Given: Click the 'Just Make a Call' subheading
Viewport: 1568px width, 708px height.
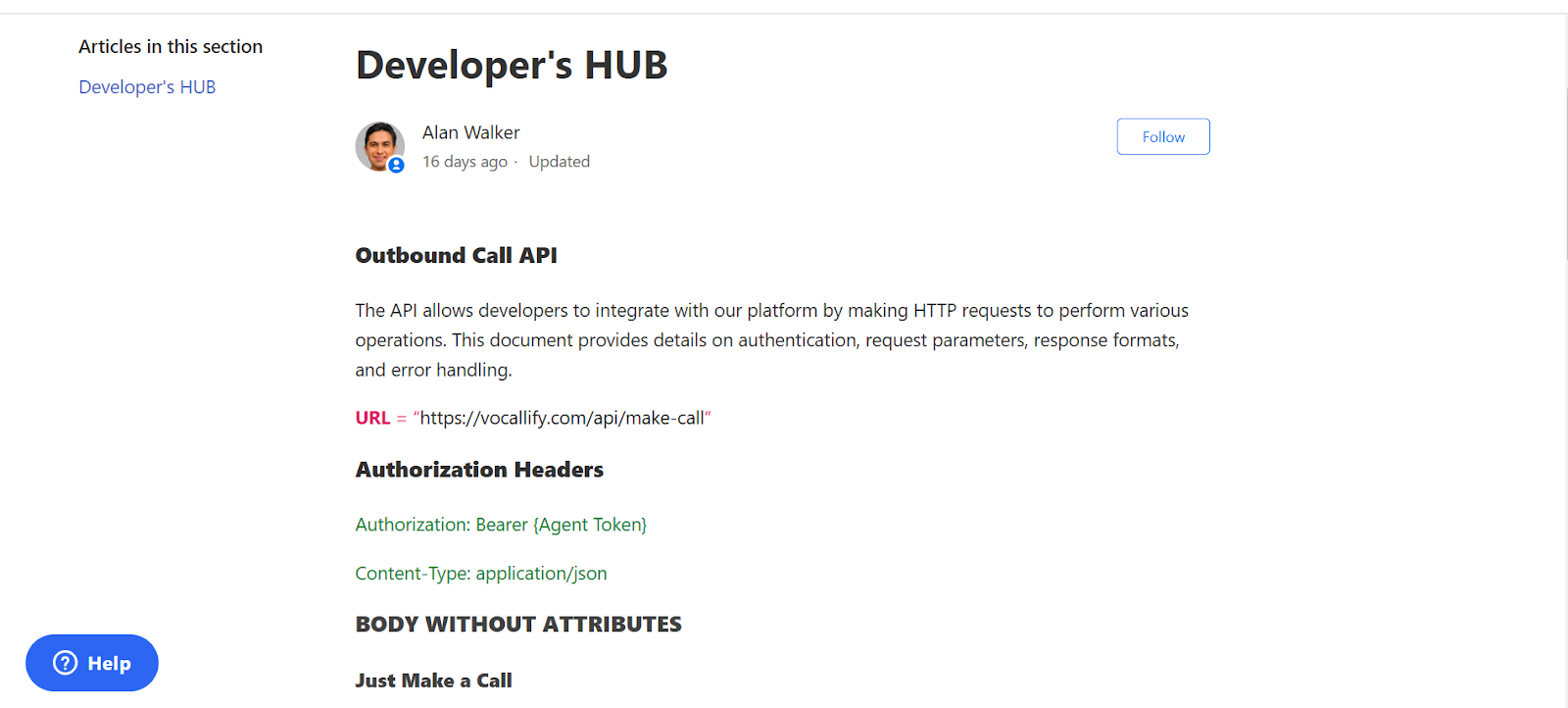Looking at the screenshot, I should tap(433, 681).
